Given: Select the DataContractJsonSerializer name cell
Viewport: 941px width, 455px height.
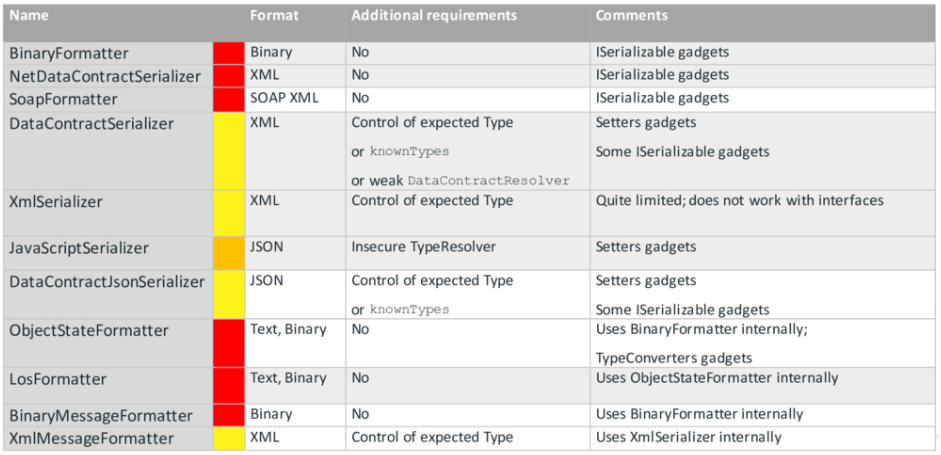Looking at the screenshot, I should 107,282.
